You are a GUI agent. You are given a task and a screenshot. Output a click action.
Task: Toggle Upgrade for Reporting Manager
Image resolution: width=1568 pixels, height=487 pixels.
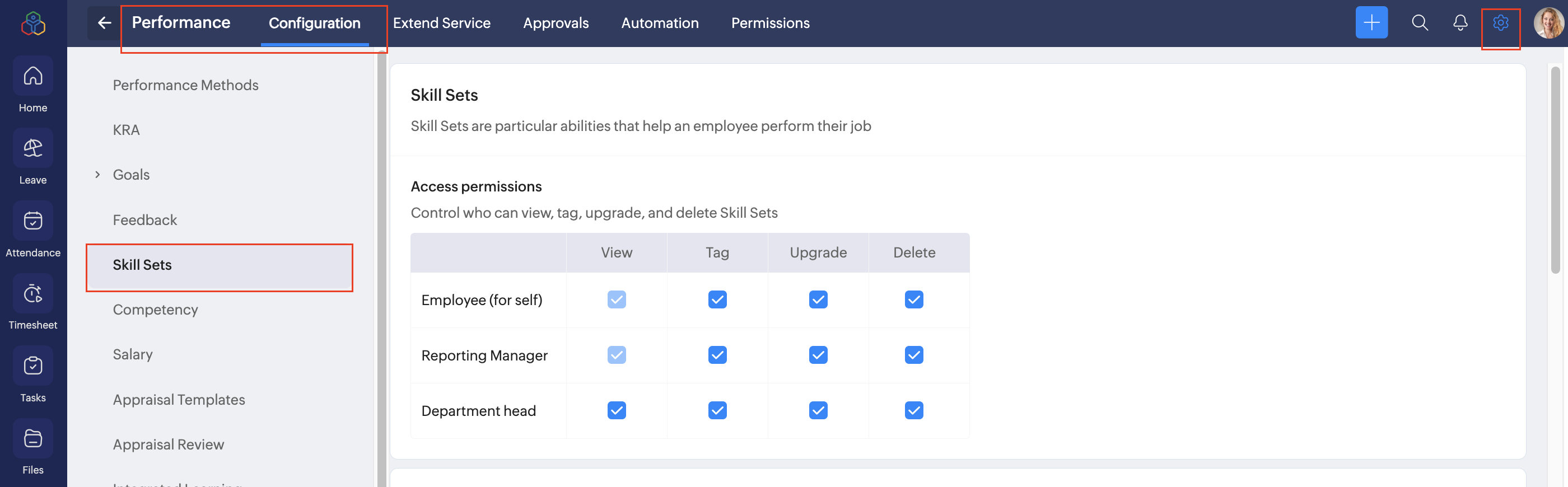point(818,355)
